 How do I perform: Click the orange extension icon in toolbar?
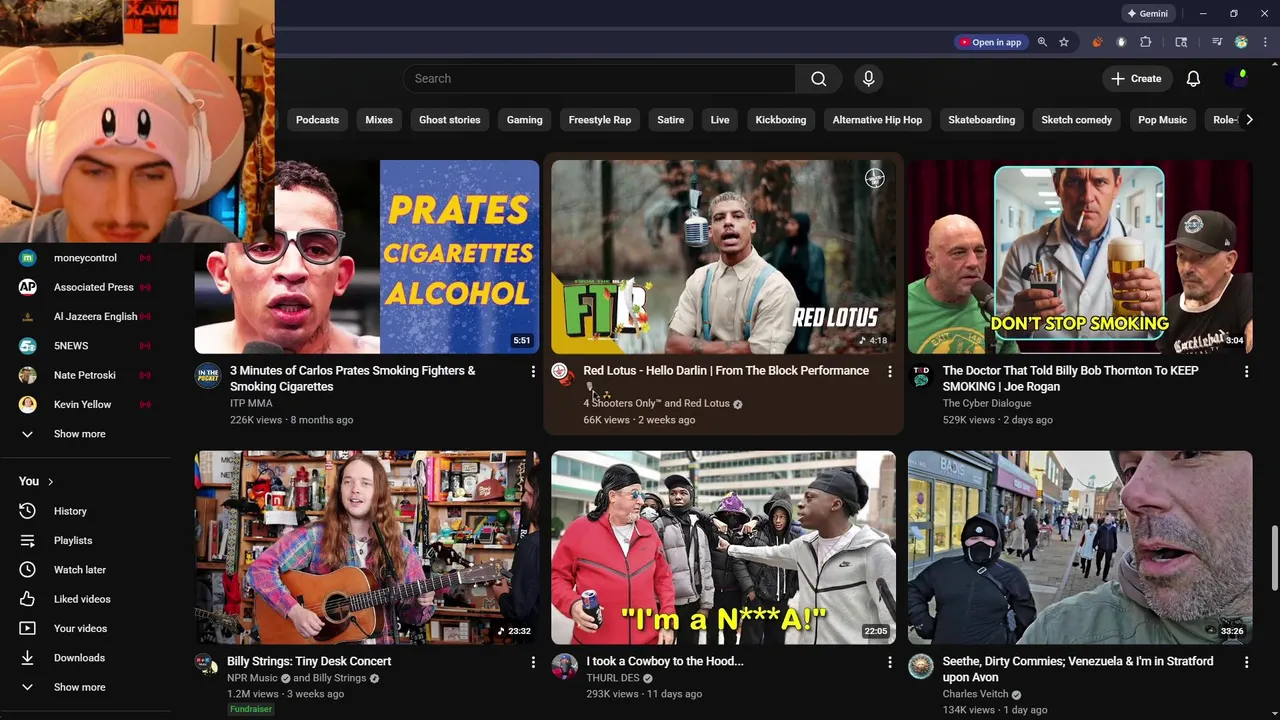(x=1097, y=42)
